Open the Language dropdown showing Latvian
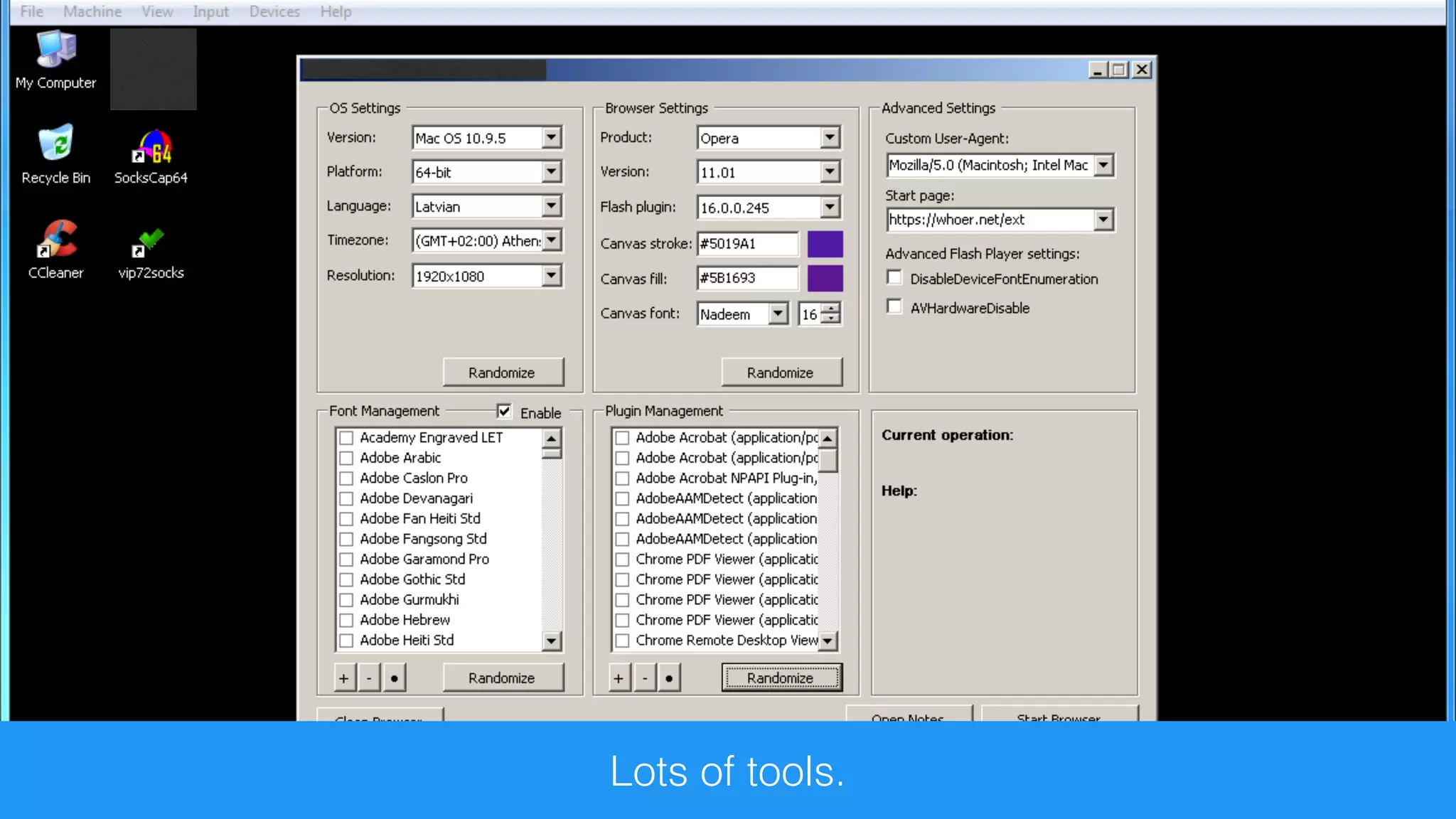The width and height of the screenshot is (1456, 819). pyautogui.click(x=552, y=206)
